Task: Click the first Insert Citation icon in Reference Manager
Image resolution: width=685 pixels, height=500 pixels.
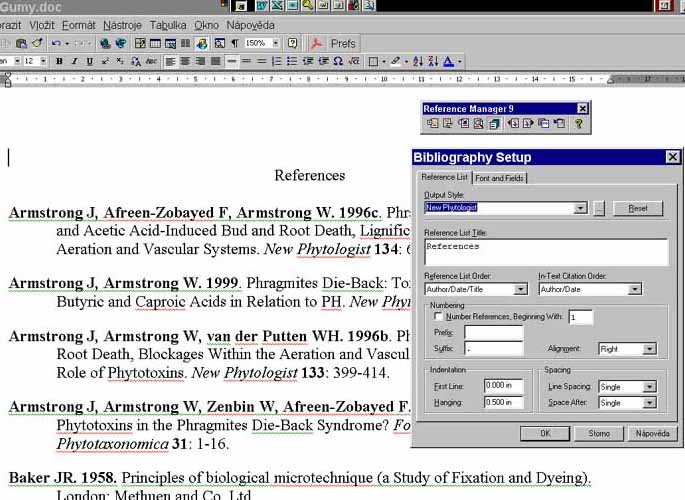Action: [x=432, y=124]
